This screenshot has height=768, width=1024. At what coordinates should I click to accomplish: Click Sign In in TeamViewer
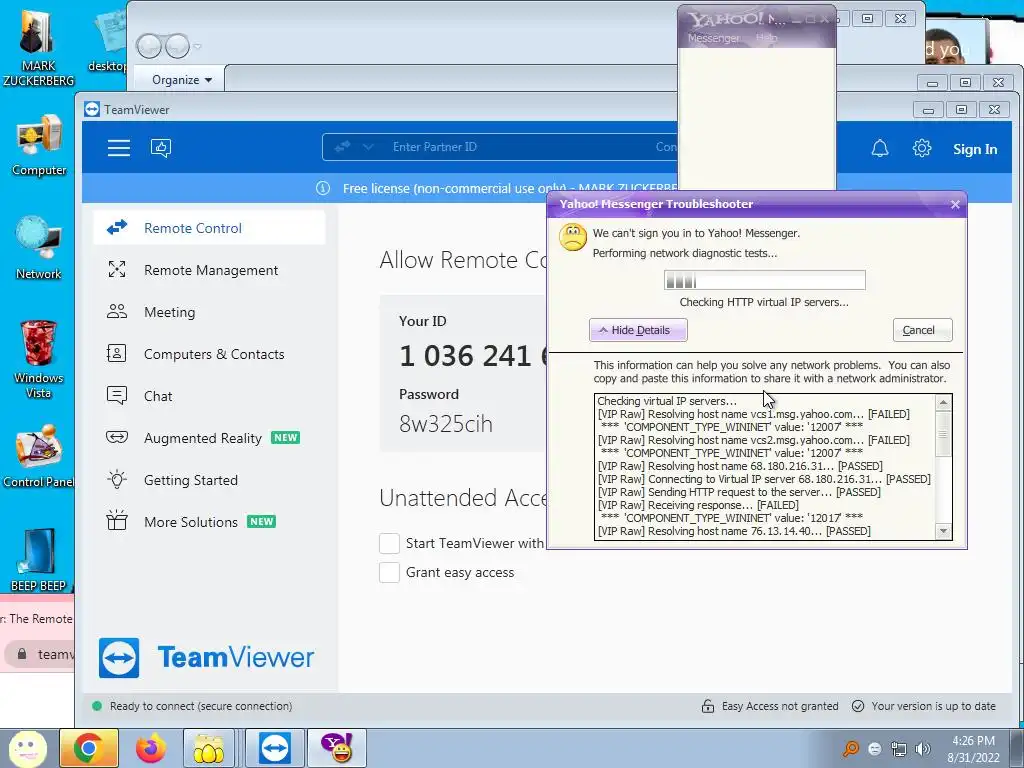point(974,149)
